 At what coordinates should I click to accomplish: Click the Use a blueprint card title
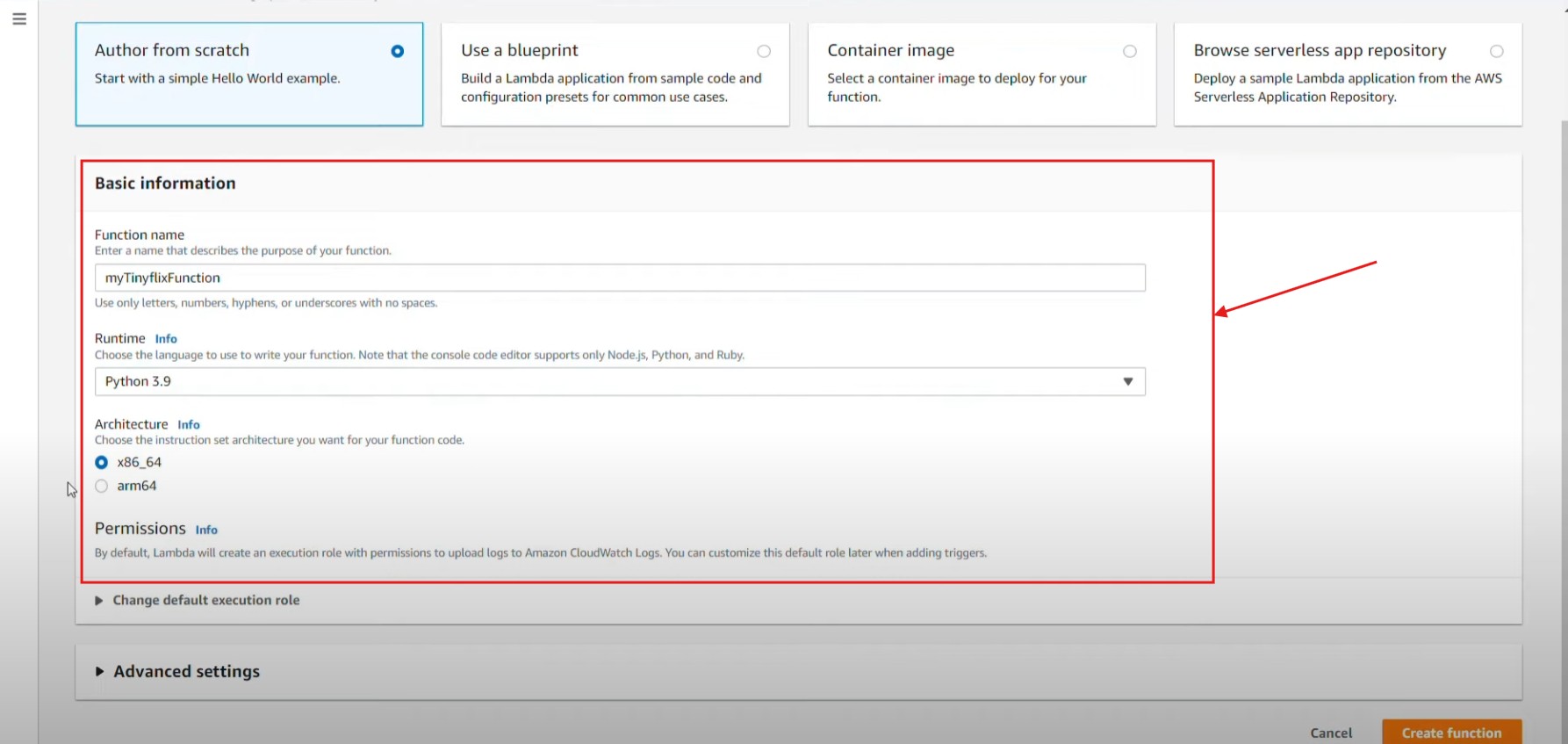point(520,50)
